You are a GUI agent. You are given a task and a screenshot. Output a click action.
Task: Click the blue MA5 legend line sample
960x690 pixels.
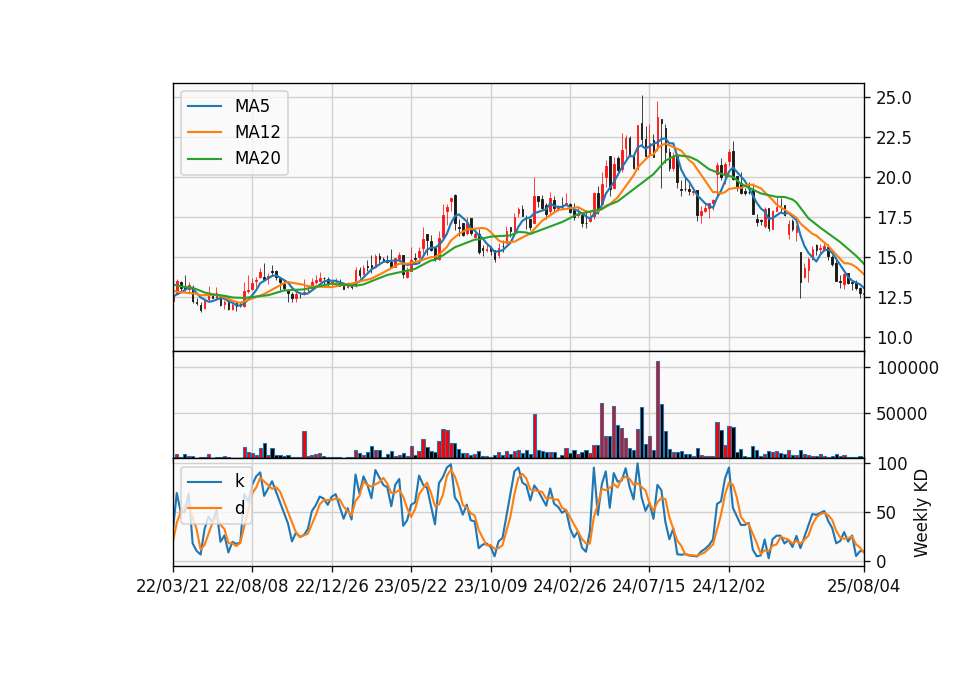click(x=204, y=106)
